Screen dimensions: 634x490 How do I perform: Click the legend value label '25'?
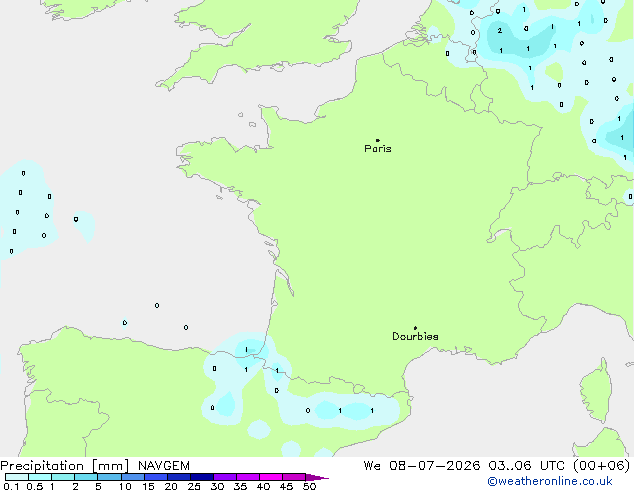[x=194, y=486]
